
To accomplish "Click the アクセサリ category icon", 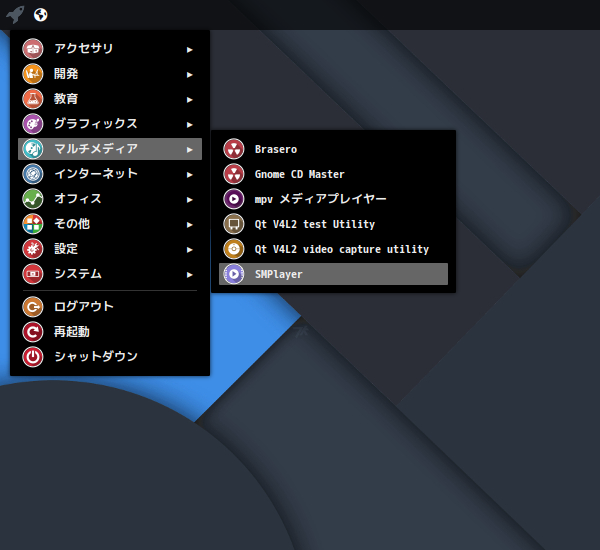I will click(x=33, y=49).
